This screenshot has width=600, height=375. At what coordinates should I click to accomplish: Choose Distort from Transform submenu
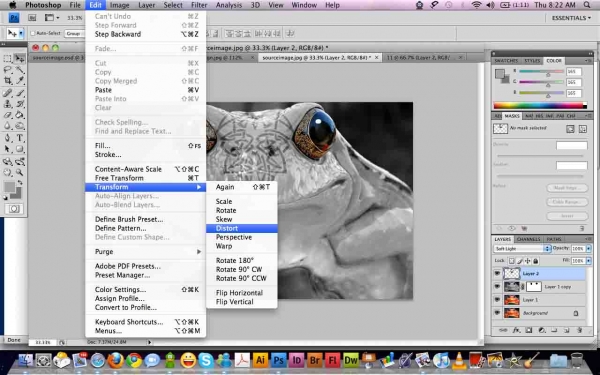point(241,228)
